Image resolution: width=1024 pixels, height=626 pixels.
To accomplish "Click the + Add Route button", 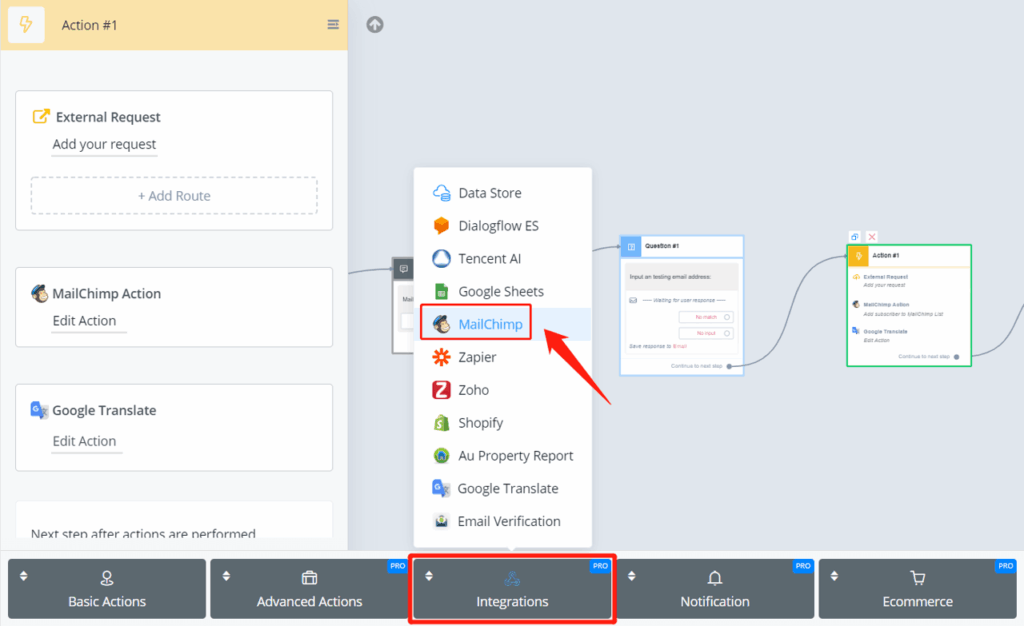I will coord(174,196).
